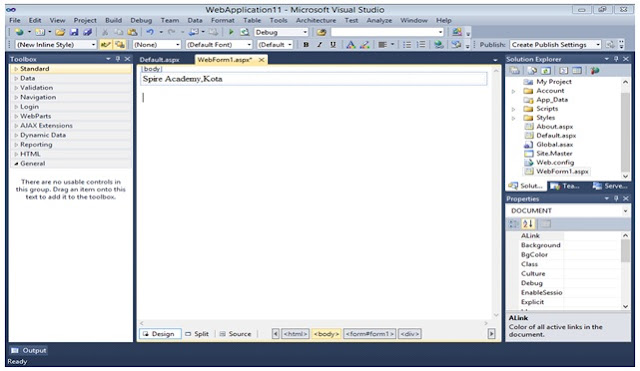640x371 pixels.
Task: Select the <form#form1> tag in the tag navigator
Action: tap(370, 334)
